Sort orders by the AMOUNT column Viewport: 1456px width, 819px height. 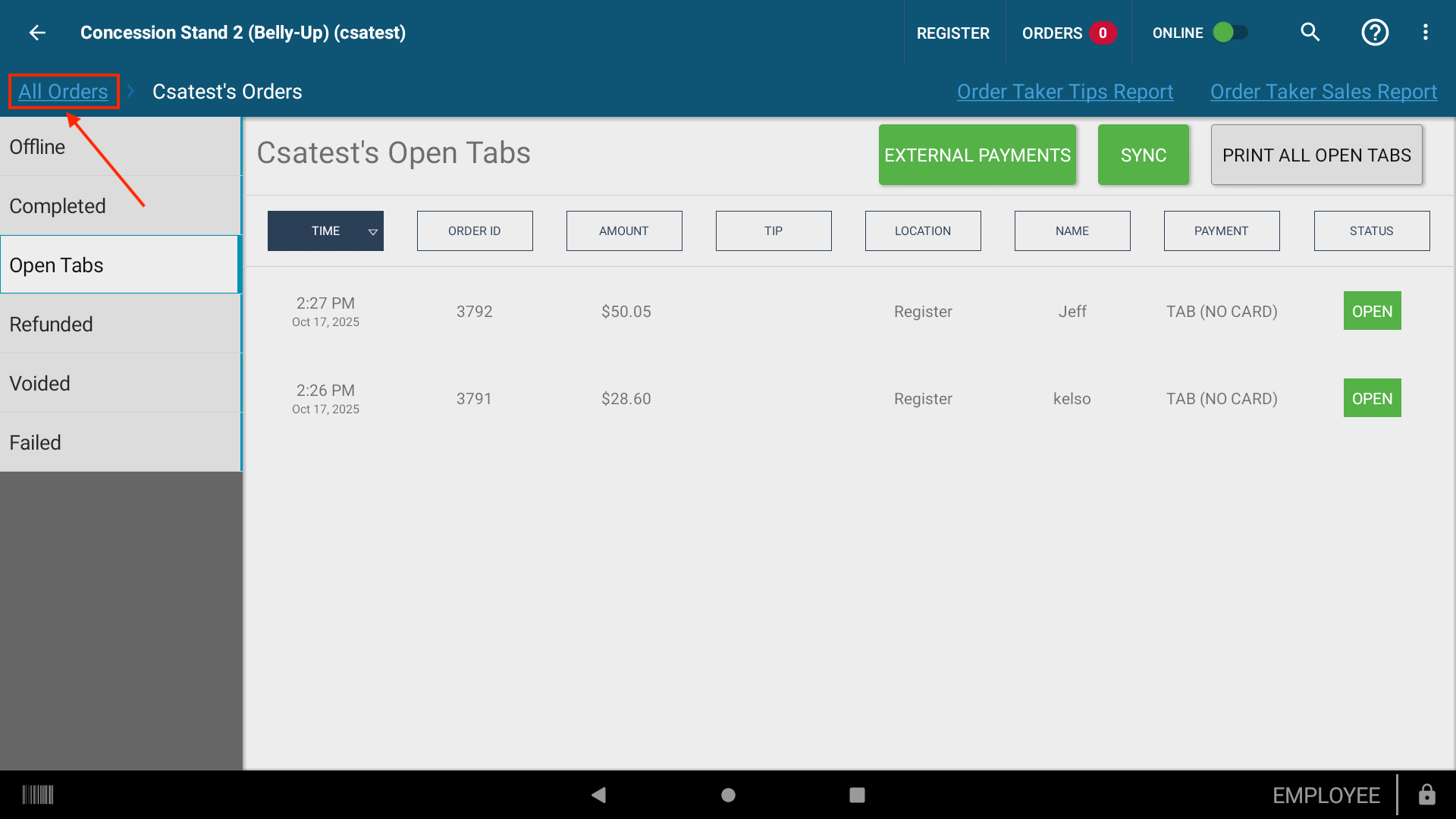click(624, 231)
